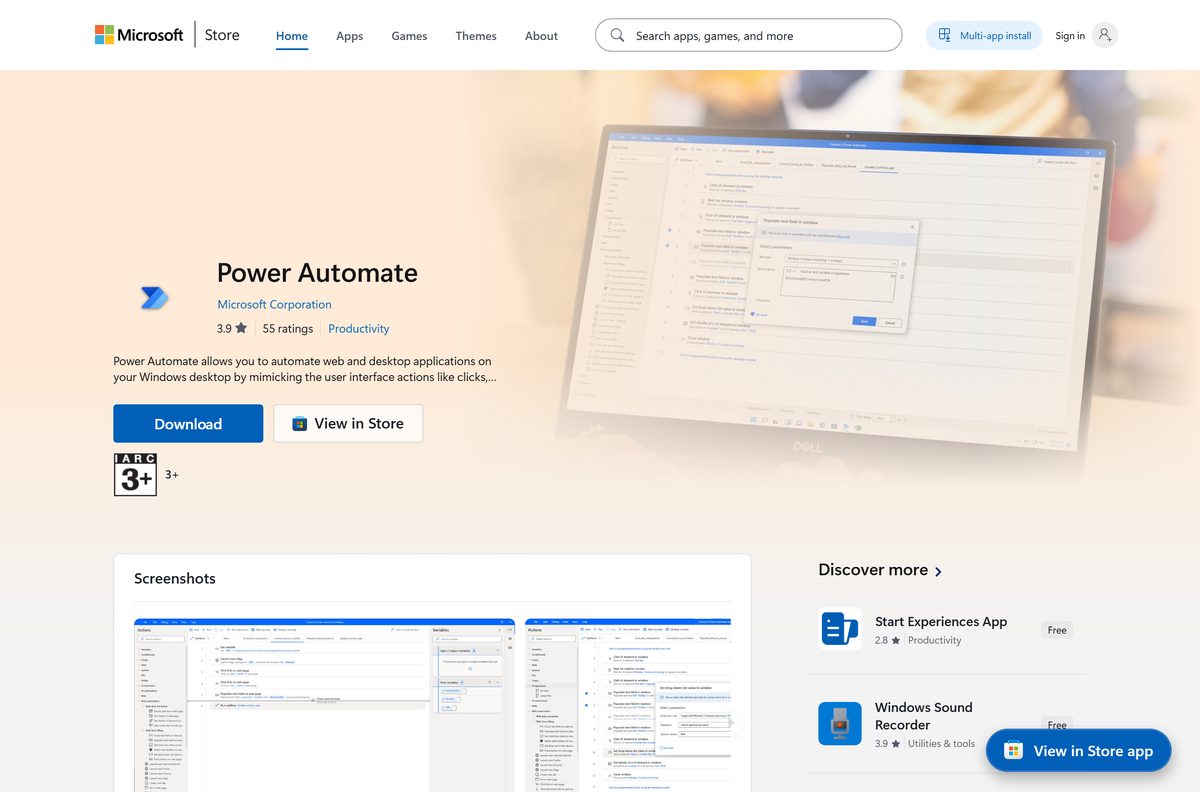Viewport: 1200px width, 792px height.
Task: Click Free button for Start Experiences App
Action: tap(1057, 630)
